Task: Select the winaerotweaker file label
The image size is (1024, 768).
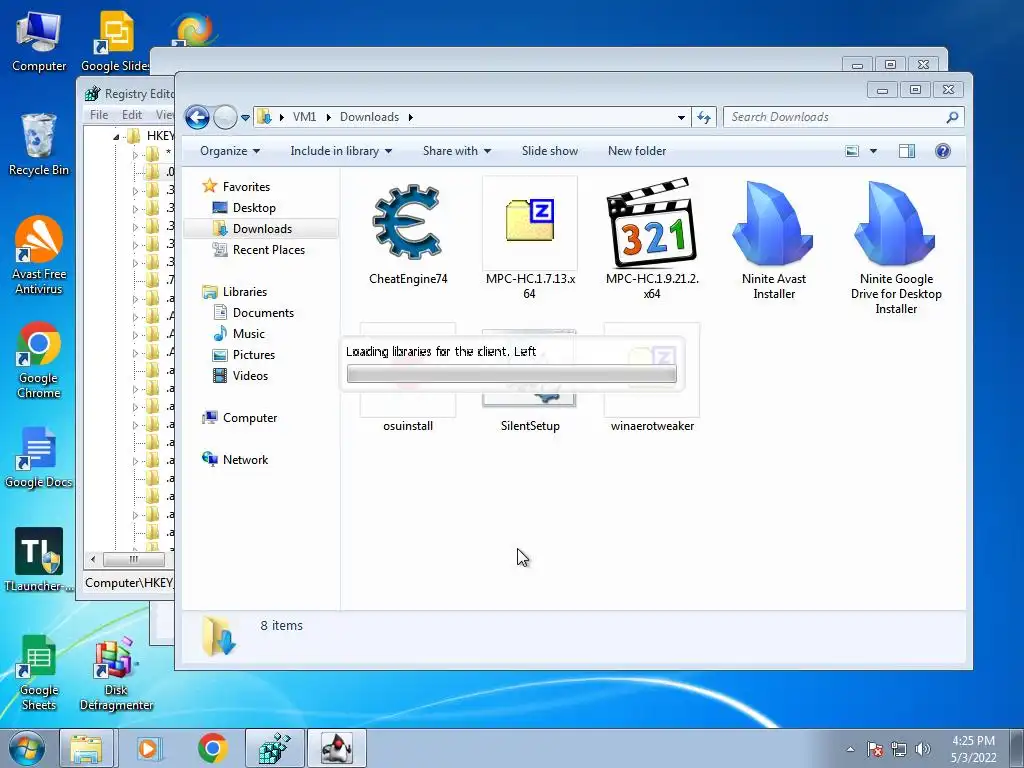Action: click(x=652, y=426)
